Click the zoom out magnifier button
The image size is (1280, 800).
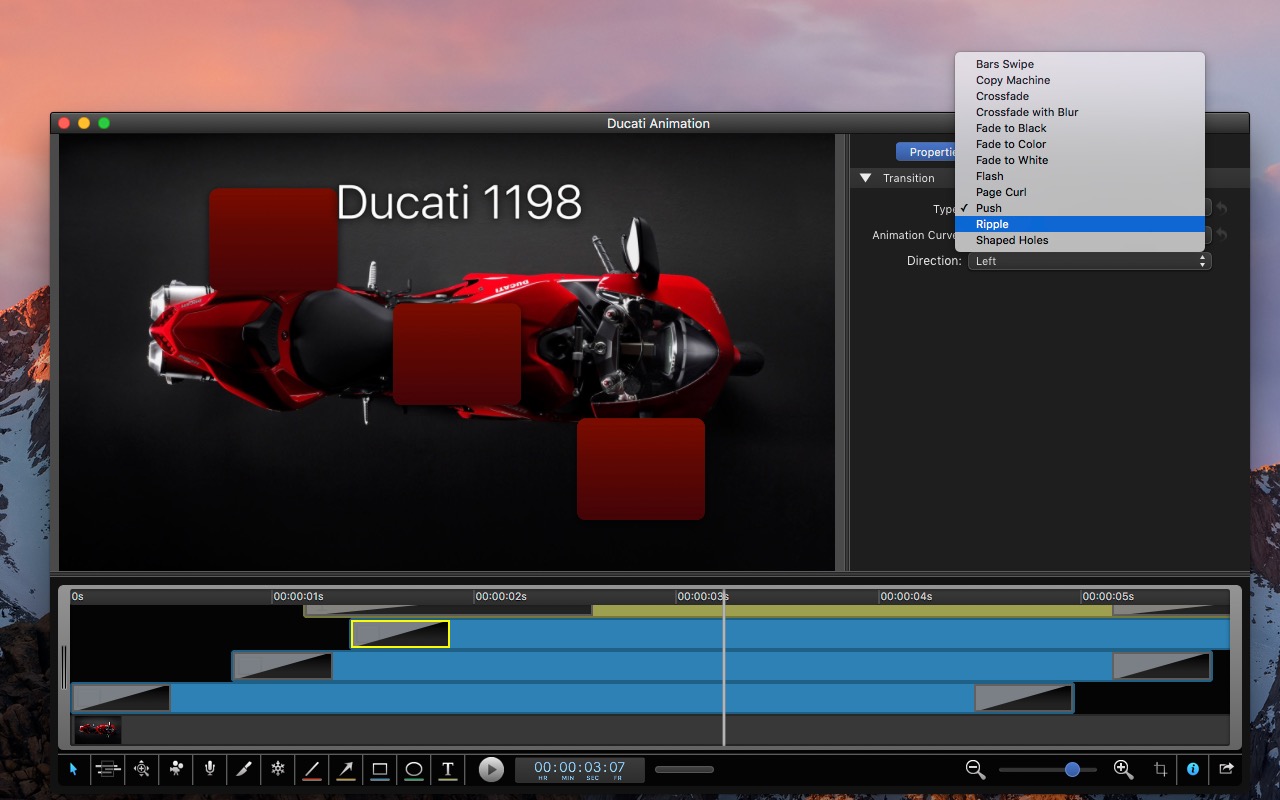tap(975, 769)
